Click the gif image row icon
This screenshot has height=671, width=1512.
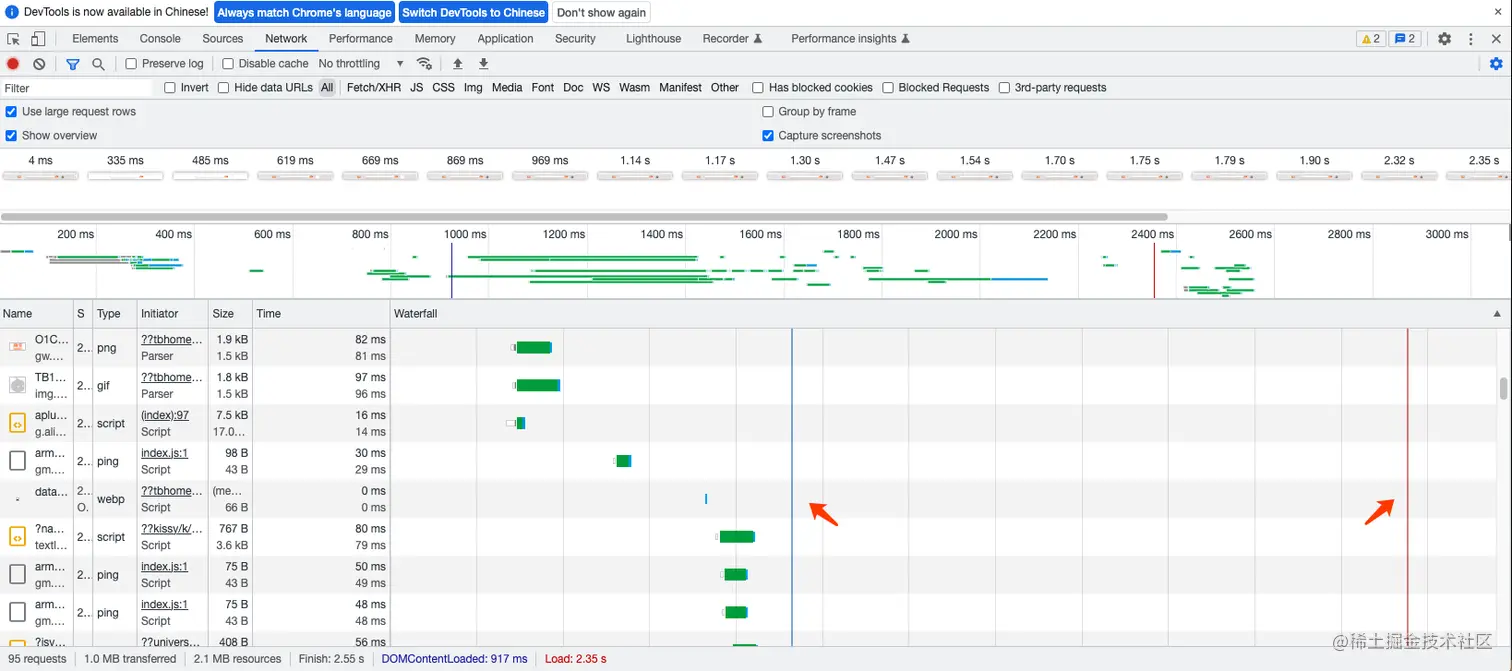[x=17, y=385]
